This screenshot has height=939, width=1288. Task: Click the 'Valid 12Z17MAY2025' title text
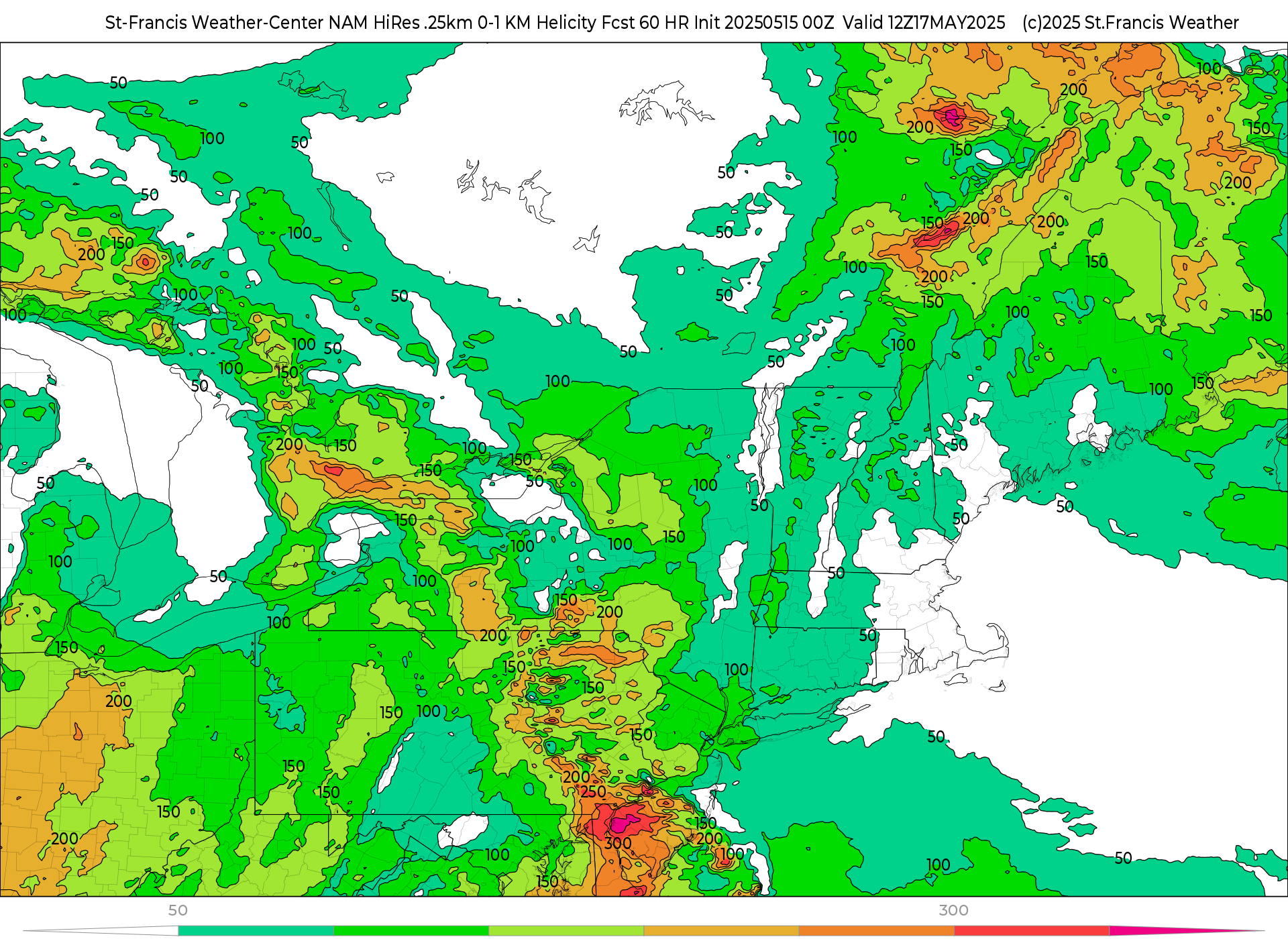(924, 23)
